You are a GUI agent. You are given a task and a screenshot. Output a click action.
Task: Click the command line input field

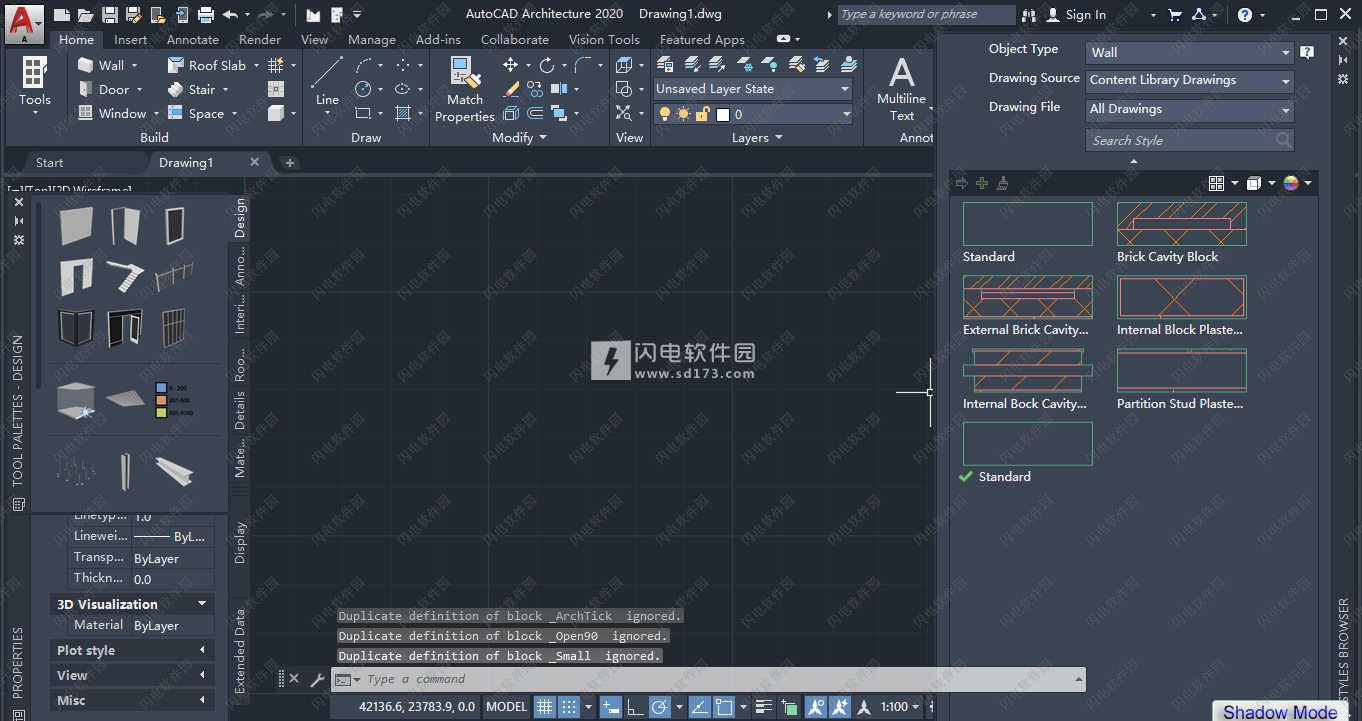click(x=708, y=679)
